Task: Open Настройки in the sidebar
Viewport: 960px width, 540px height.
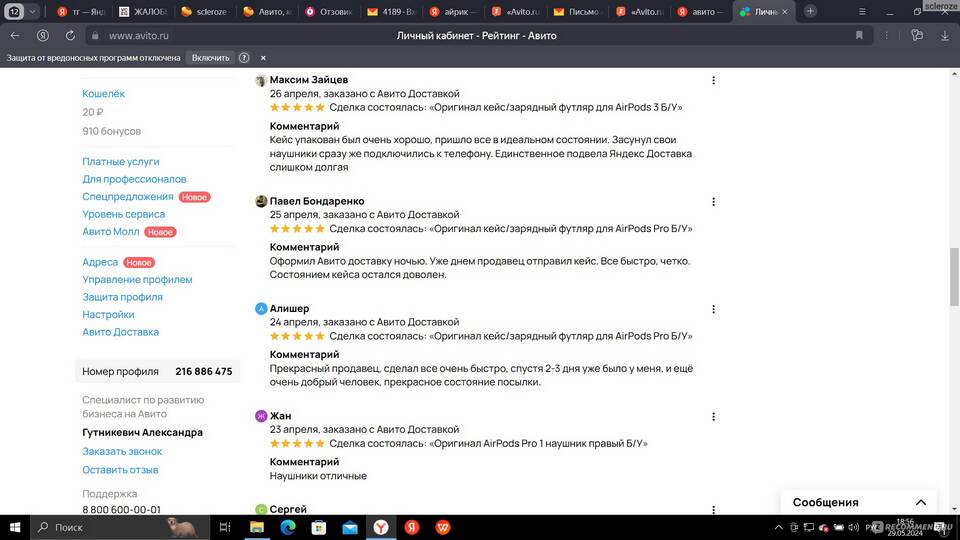Action: point(108,314)
